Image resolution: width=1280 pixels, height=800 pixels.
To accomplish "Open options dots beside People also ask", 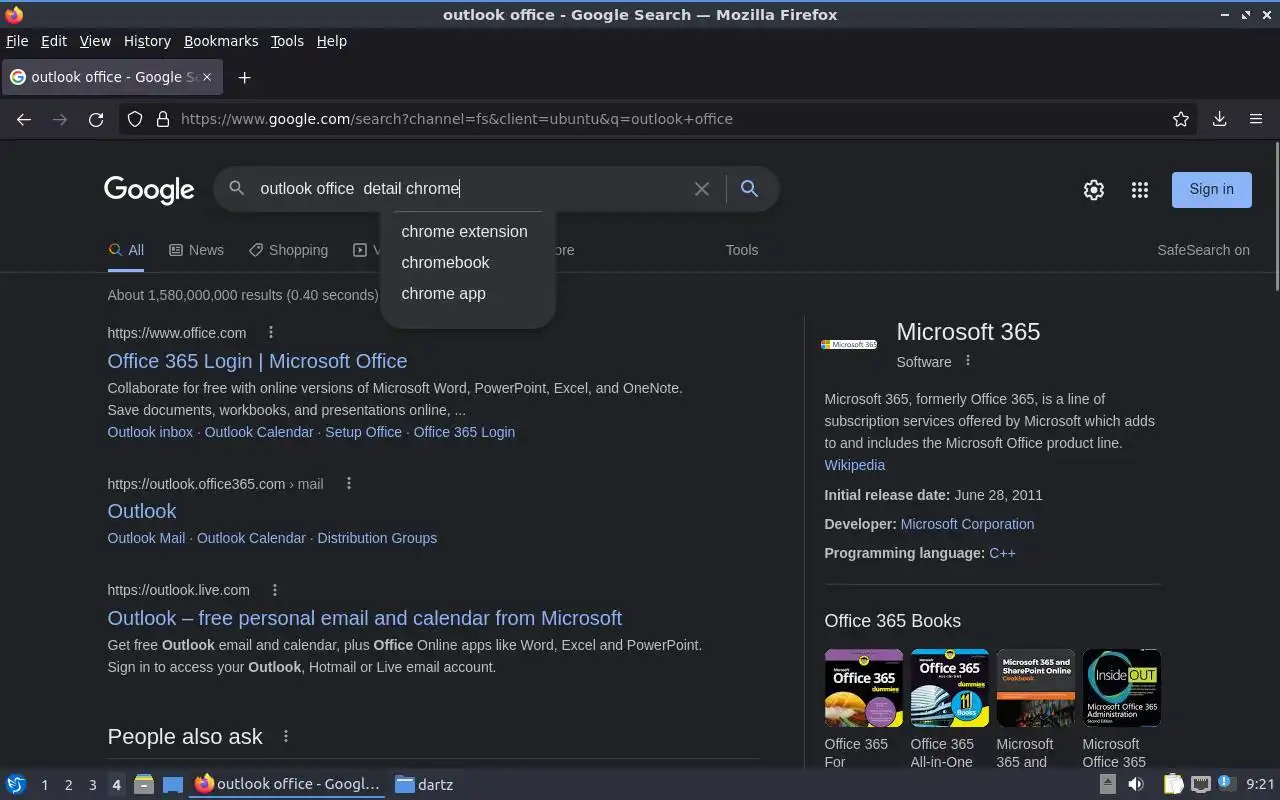I will tap(285, 736).
